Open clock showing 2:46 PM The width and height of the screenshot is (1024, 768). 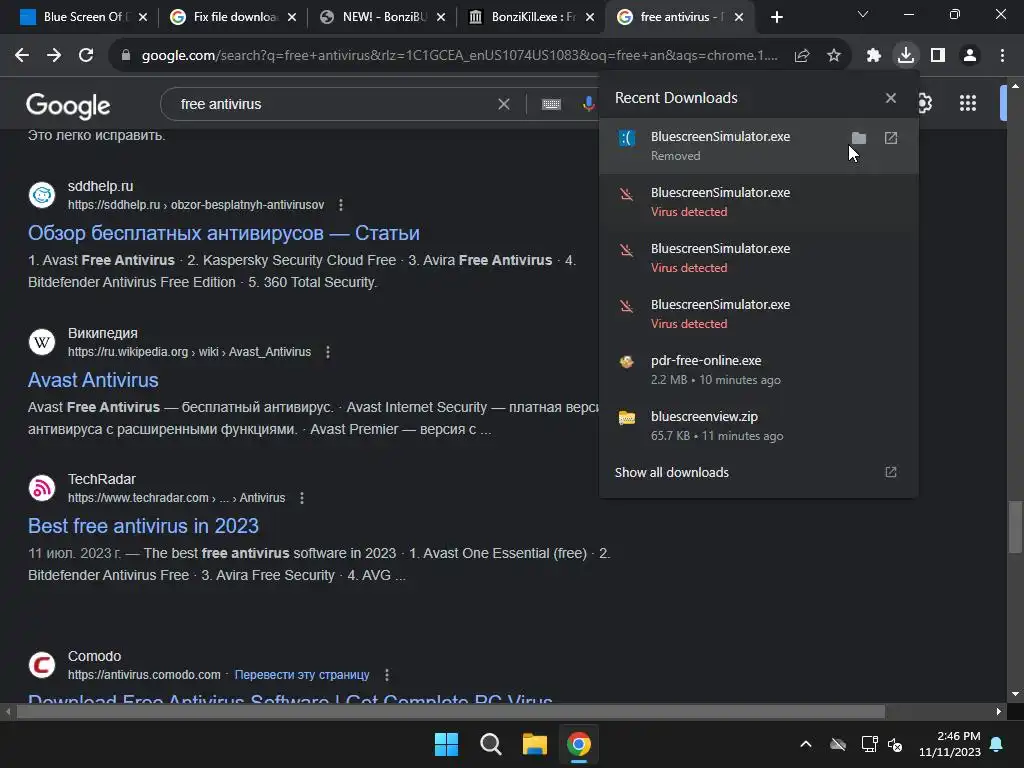[950, 744]
